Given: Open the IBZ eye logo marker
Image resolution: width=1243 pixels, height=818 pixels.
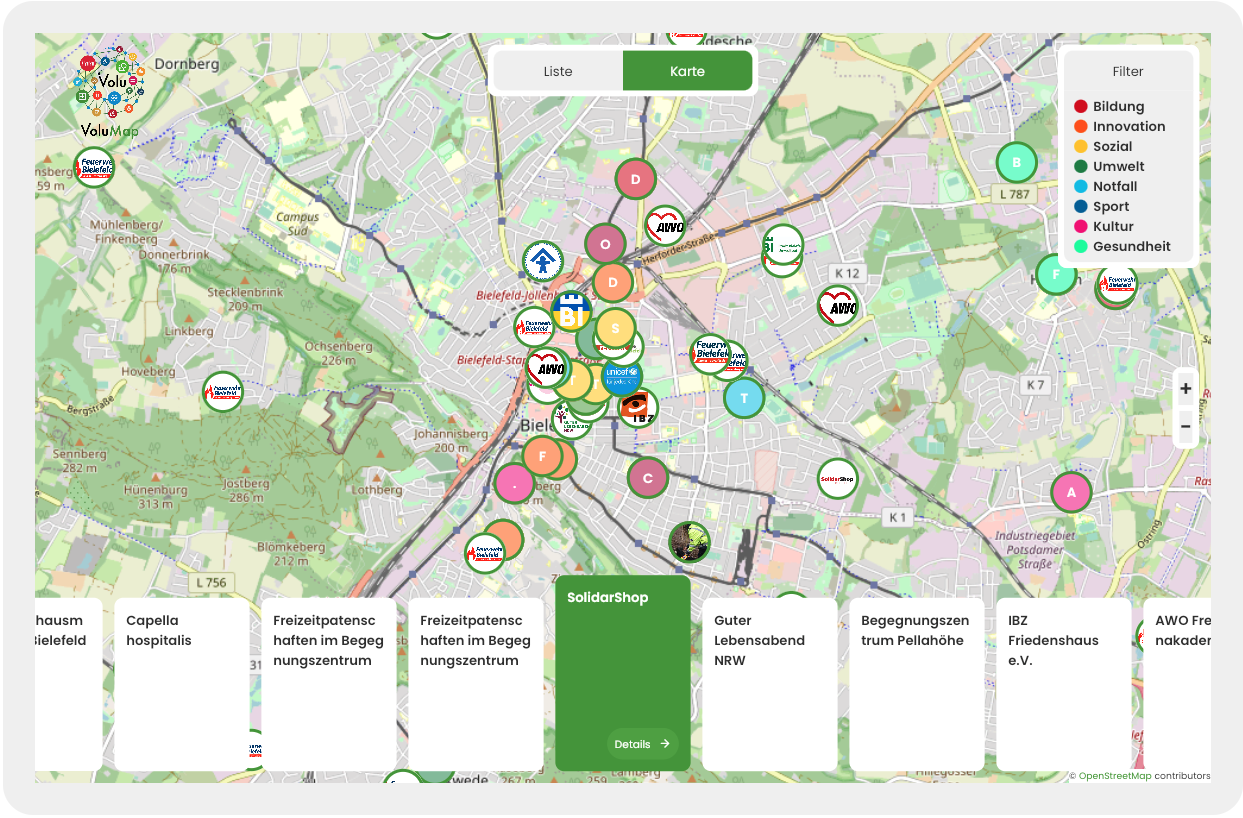Looking at the screenshot, I should point(637,407).
